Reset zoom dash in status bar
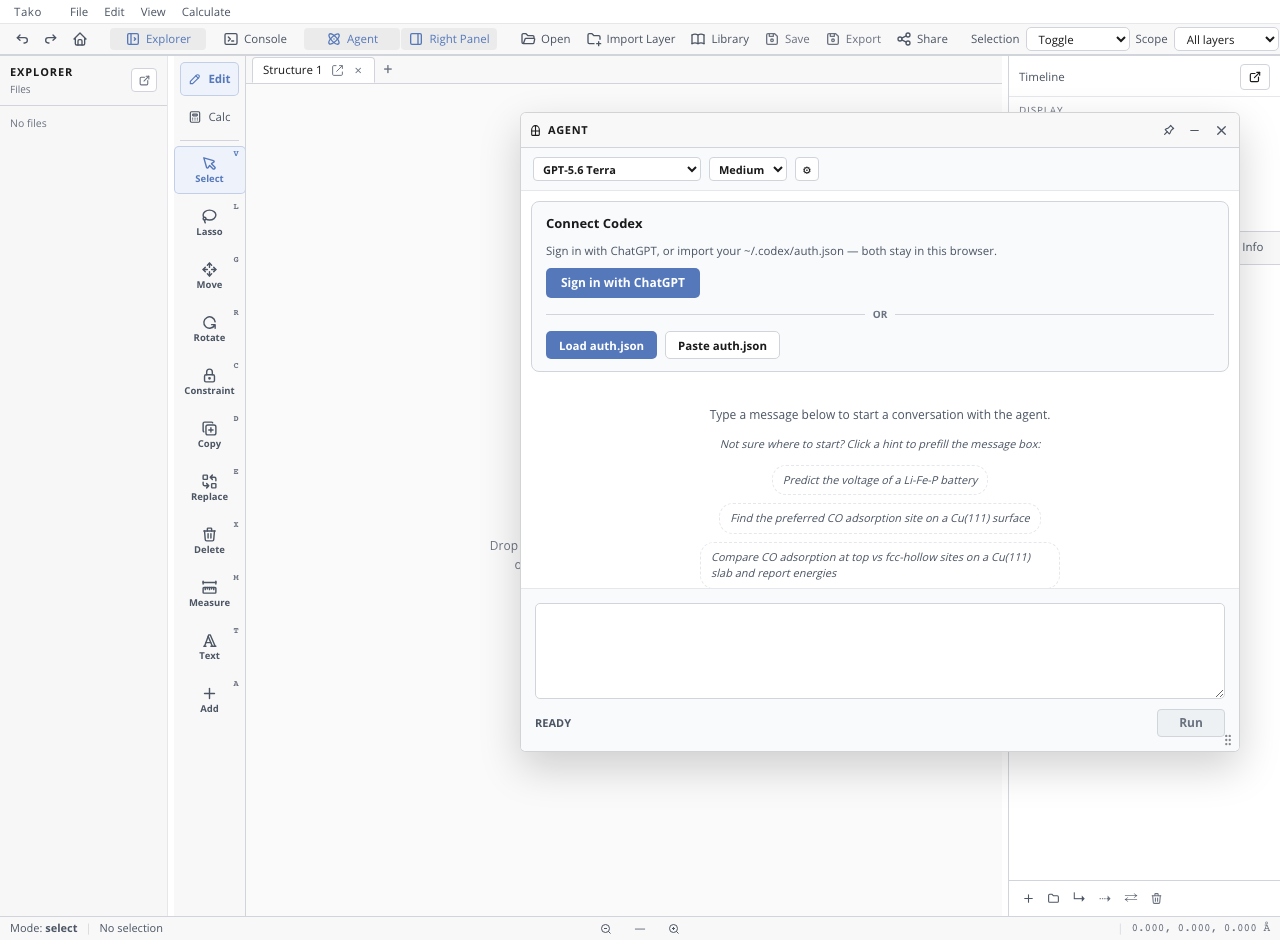 click(640, 928)
